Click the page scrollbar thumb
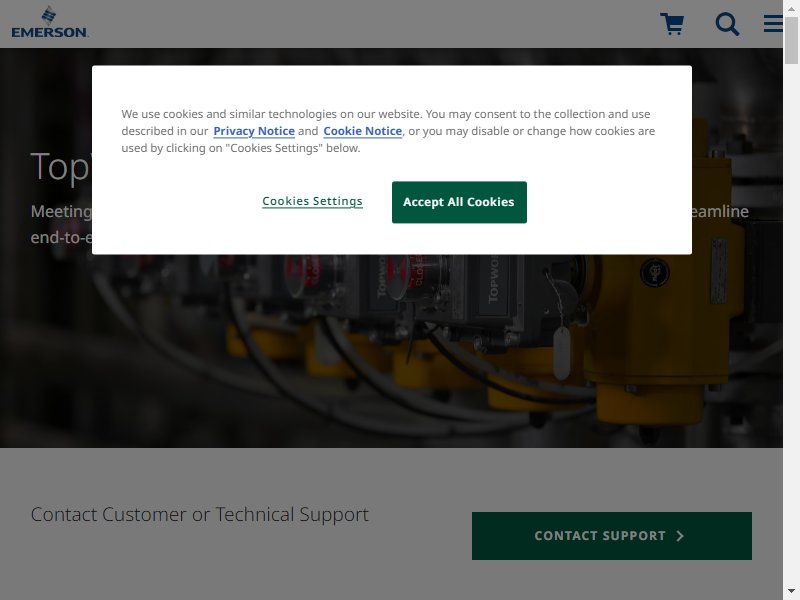Screen dimensions: 800x600 pyautogui.click(x=791, y=40)
